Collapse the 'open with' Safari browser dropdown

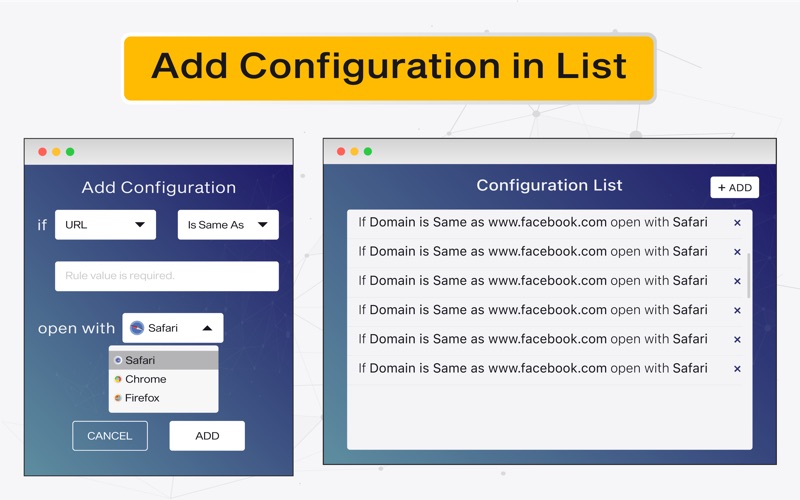pyautogui.click(x=172, y=328)
